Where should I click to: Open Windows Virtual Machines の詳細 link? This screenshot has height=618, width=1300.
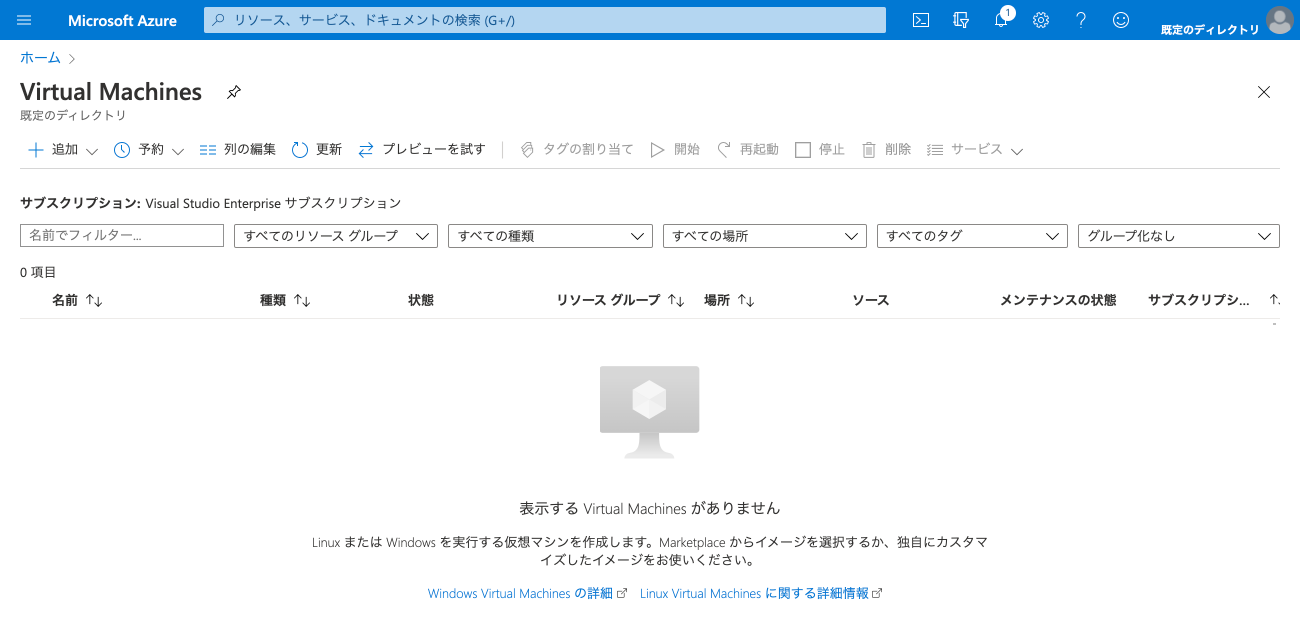(x=527, y=593)
